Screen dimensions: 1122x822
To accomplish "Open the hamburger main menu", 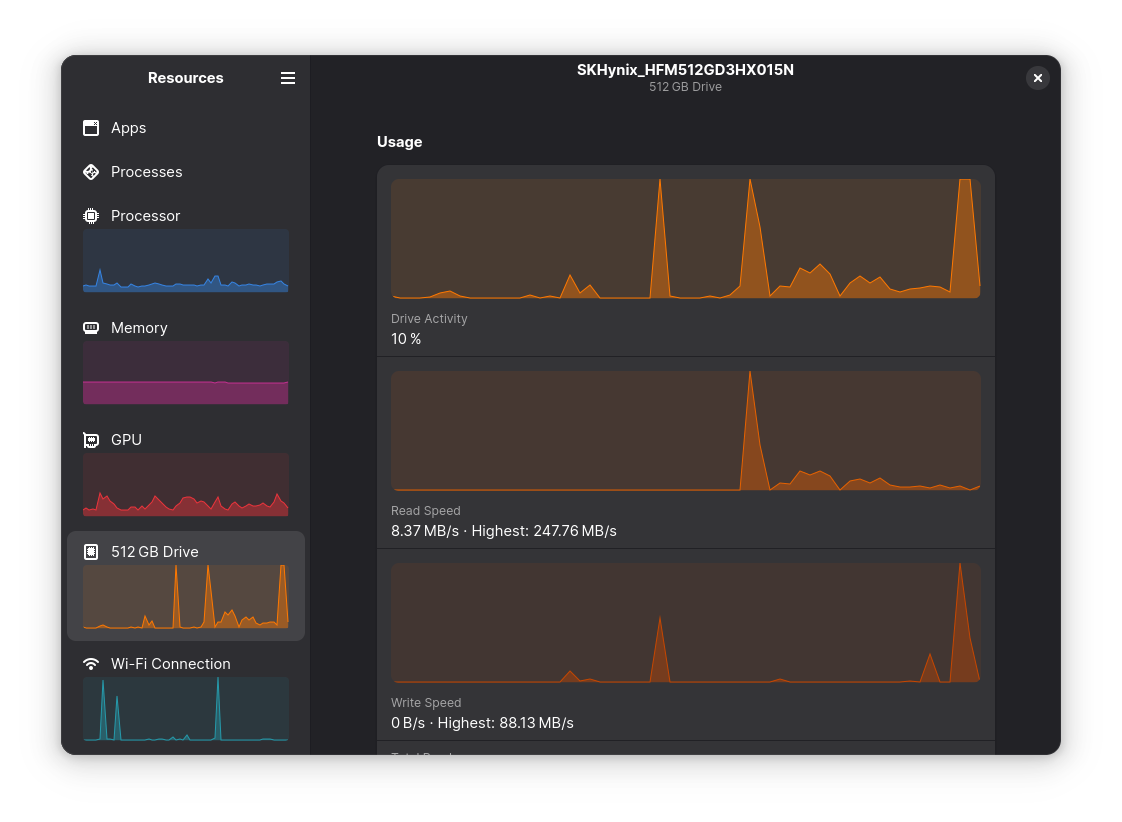I will (288, 78).
